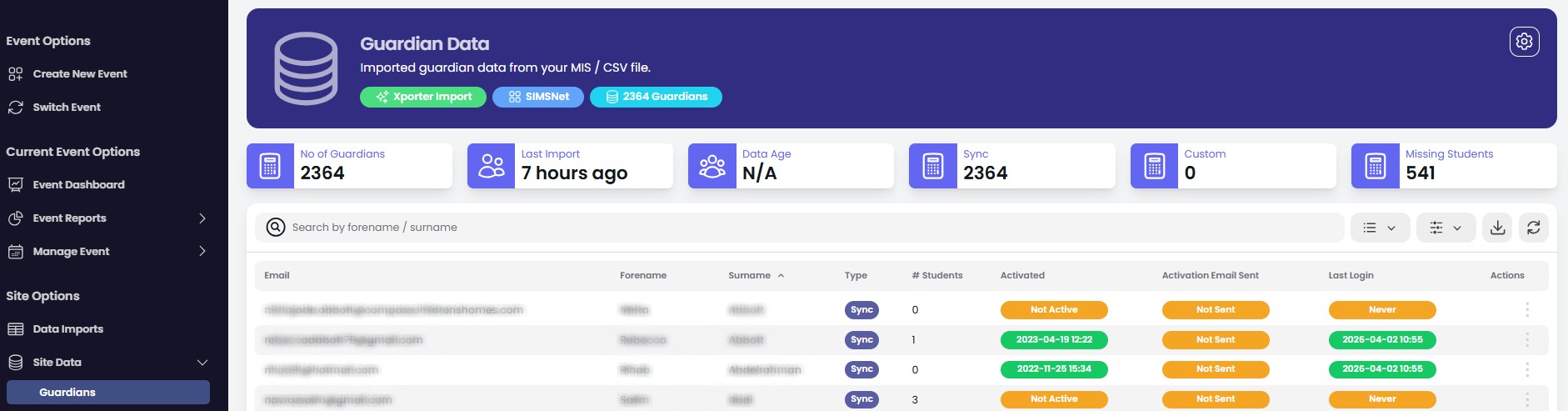The image size is (1568, 411).
Task: Click the 'Guardian Data' heading
Action: (x=425, y=44)
